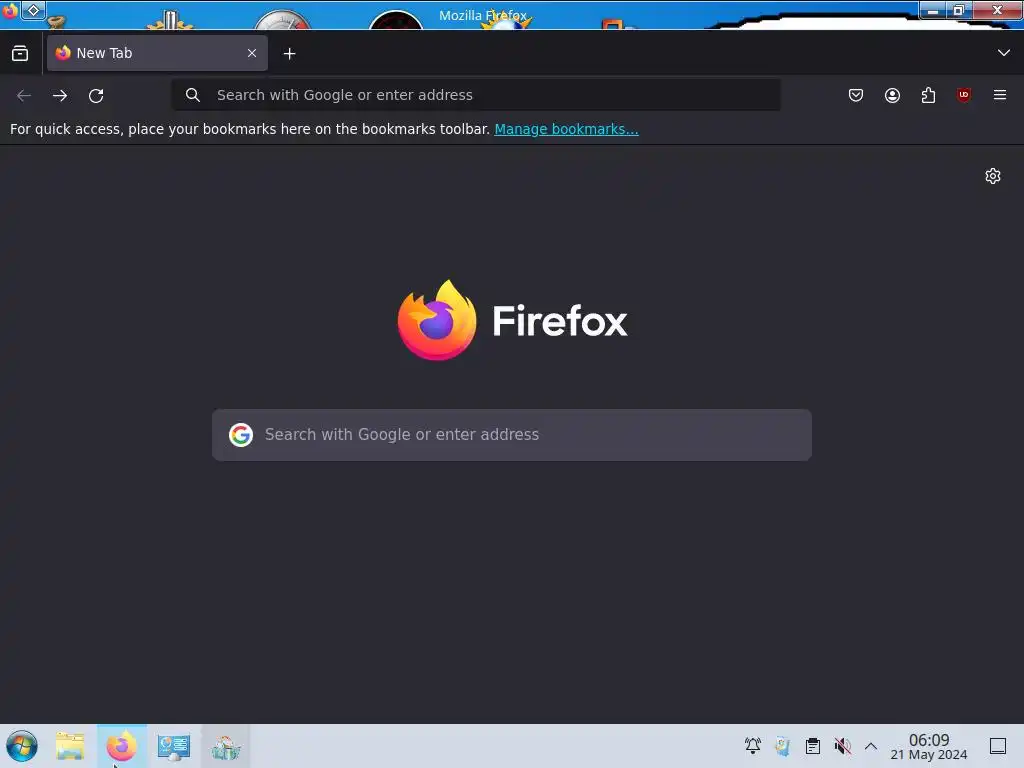Reload the current page
1024x768 pixels.
[96, 95]
